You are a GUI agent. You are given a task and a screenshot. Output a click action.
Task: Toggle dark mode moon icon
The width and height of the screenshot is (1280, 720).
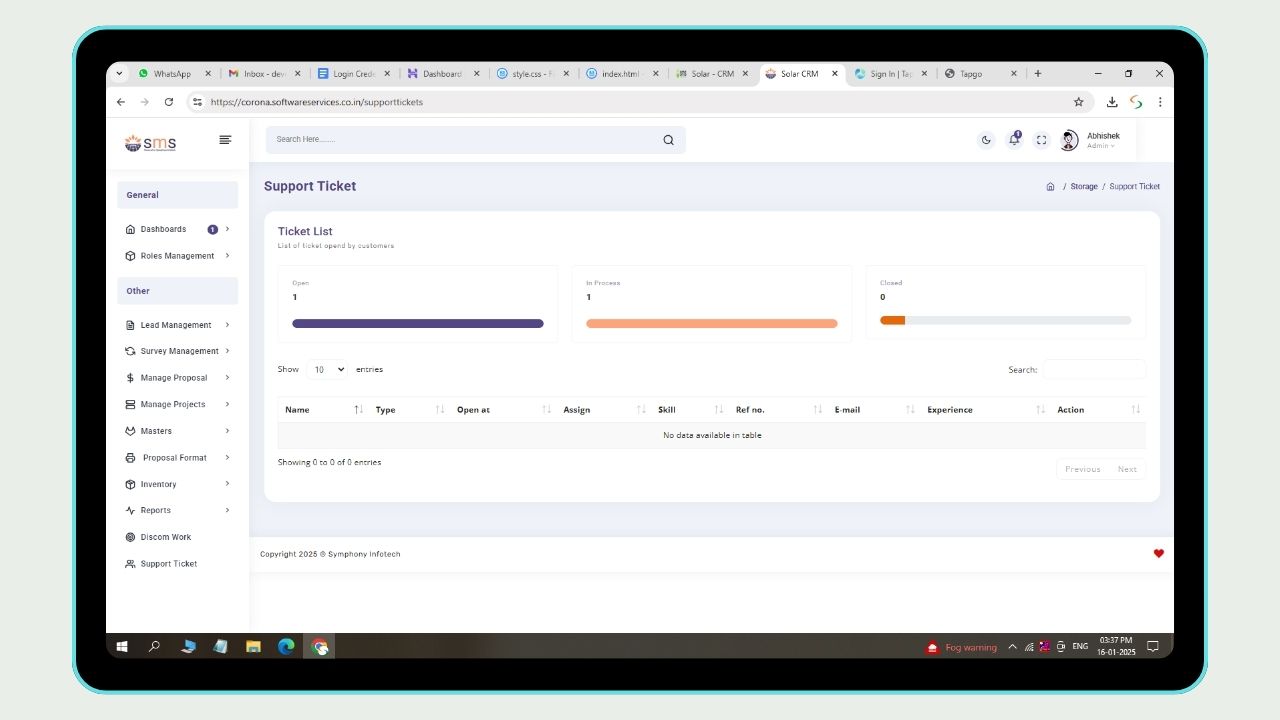(986, 140)
